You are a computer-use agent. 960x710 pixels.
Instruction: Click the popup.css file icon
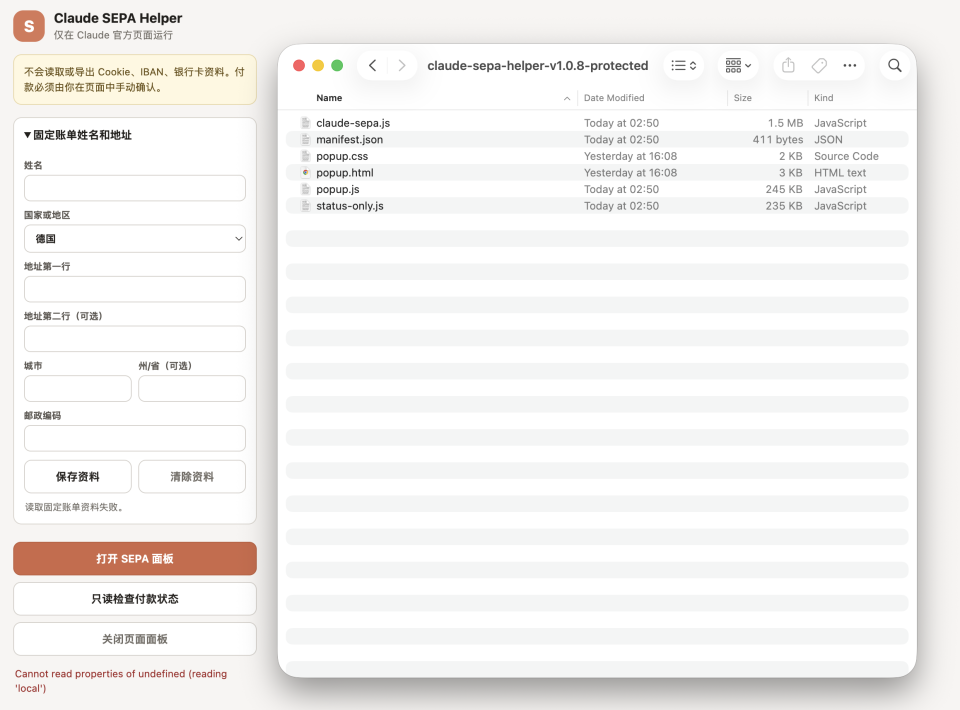[306, 156]
